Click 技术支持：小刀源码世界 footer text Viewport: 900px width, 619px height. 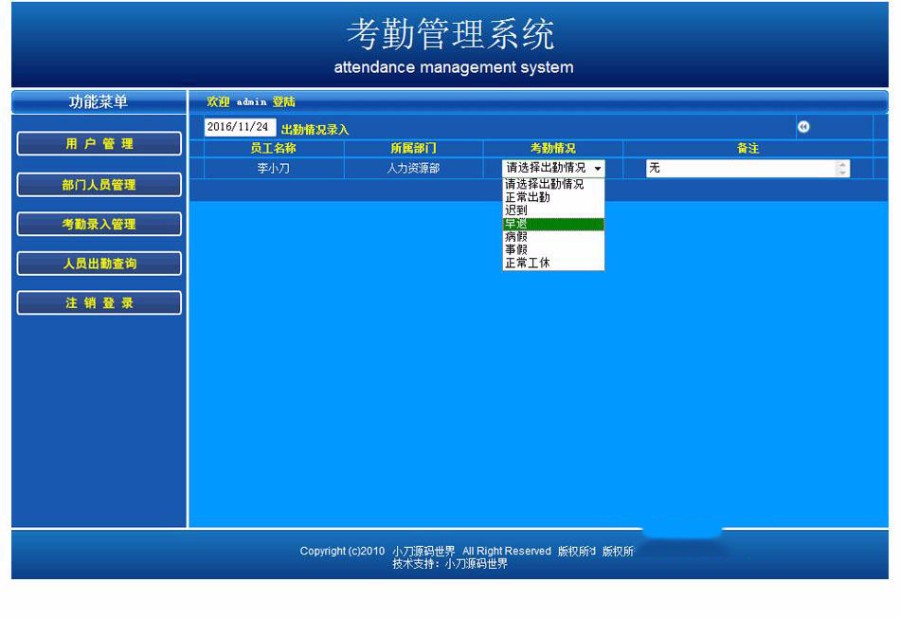tap(450, 564)
